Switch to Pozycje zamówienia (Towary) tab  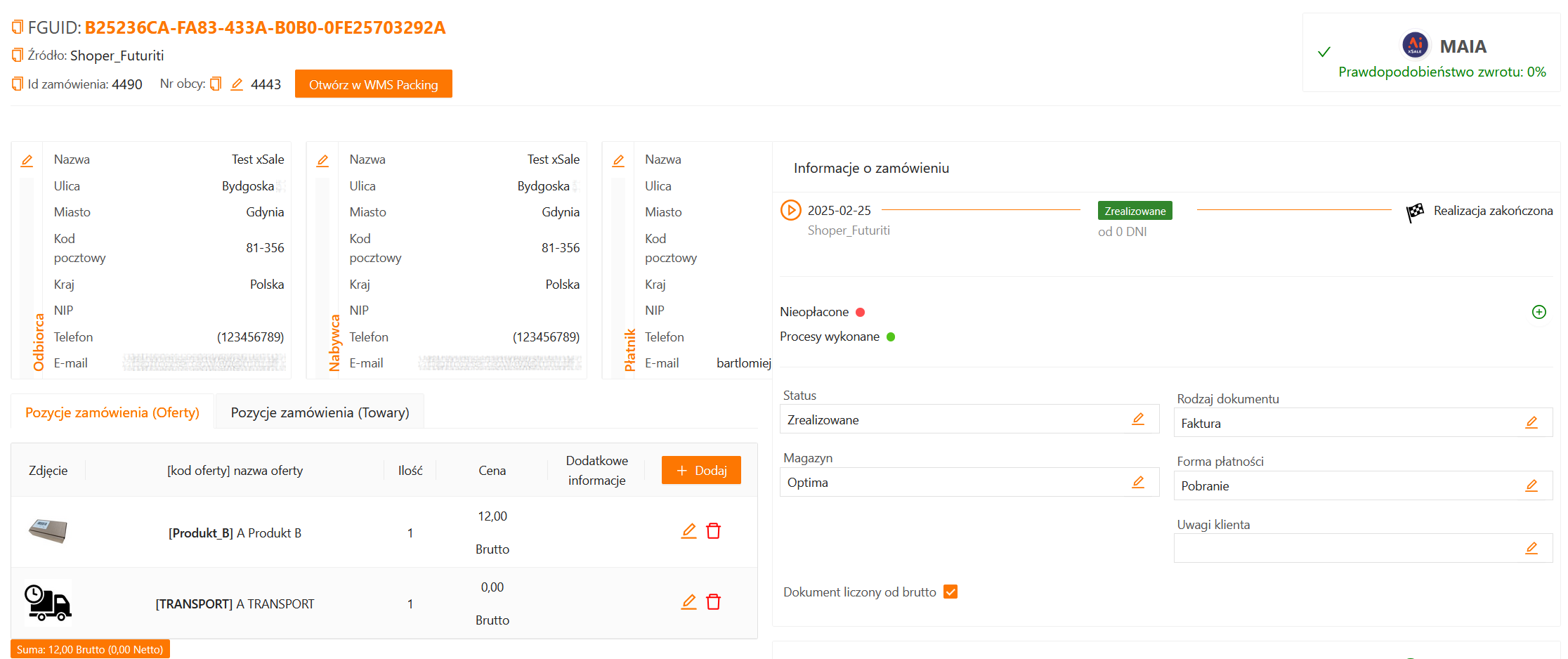click(320, 412)
